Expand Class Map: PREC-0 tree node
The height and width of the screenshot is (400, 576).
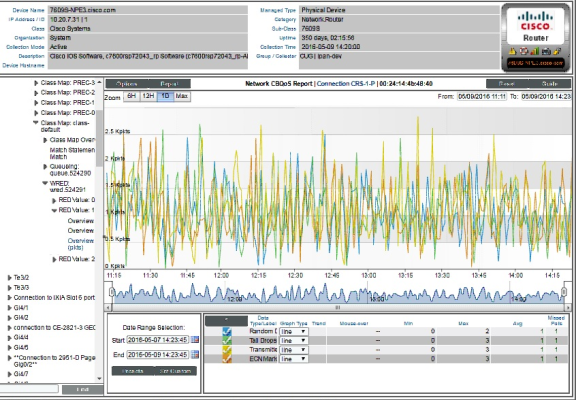[x=36, y=113]
